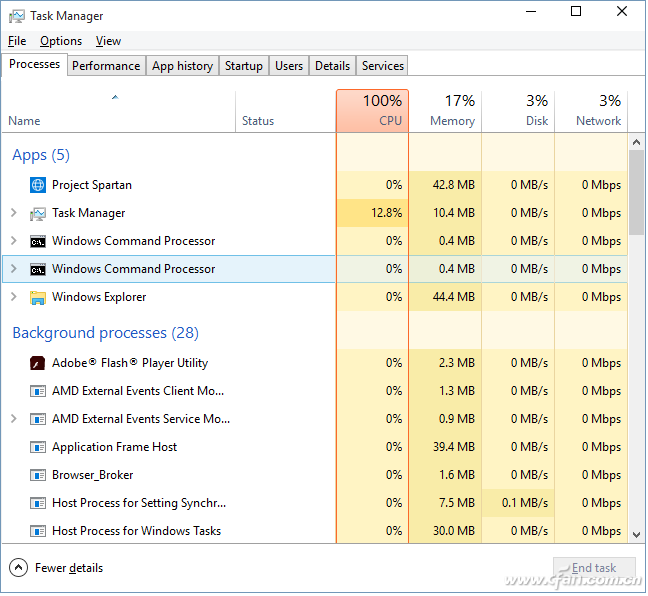
Task: Select the Project Spartan row
Action: [x=315, y=185]
